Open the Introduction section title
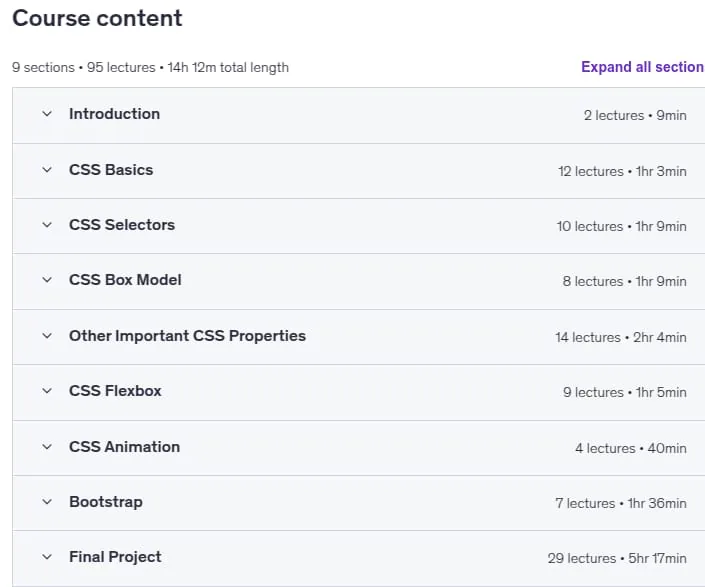Image resolution: width=705 pixels, height=587 pixels. coord(115,114)
